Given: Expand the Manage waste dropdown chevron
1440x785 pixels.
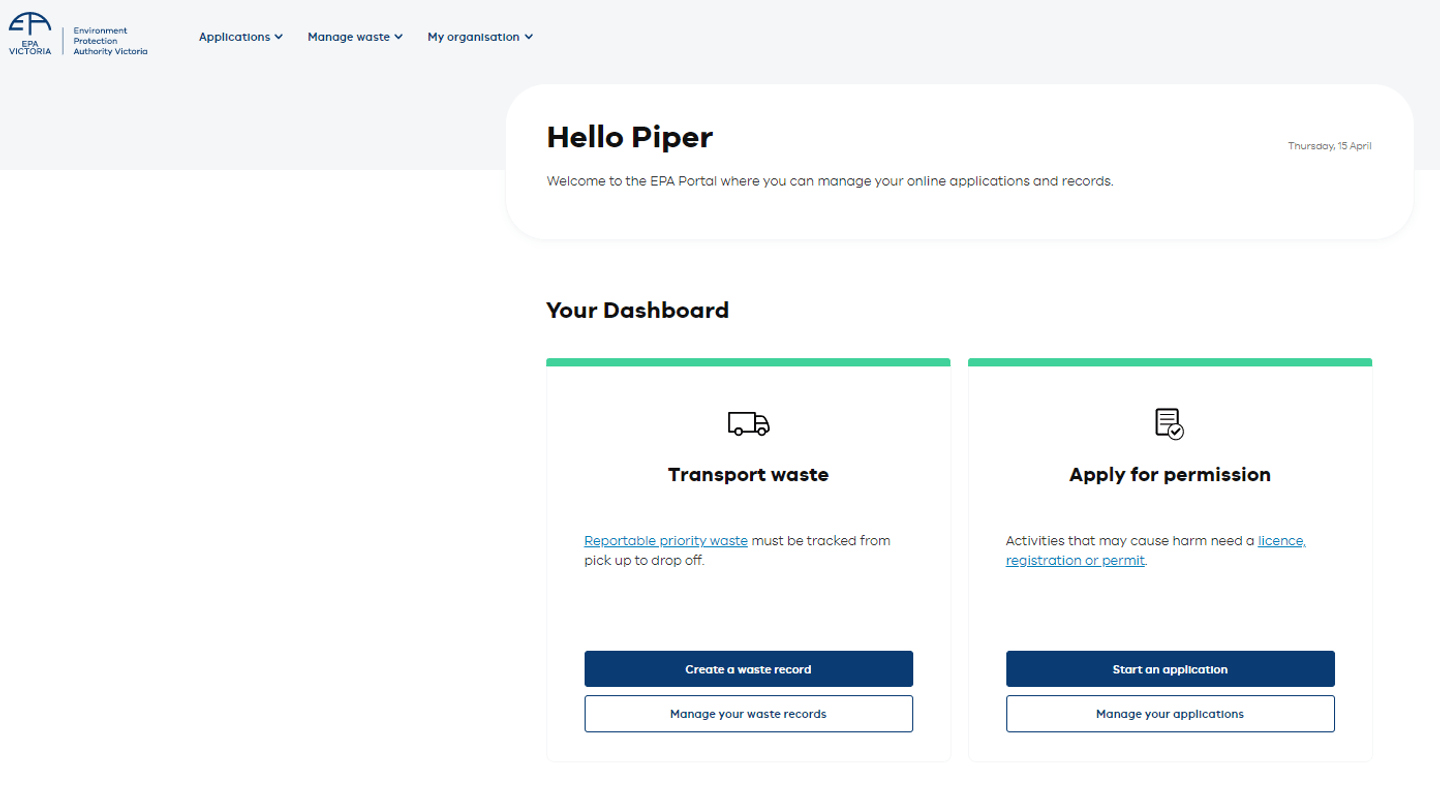Looking at the screenshot, I should [x=399, y=37].
